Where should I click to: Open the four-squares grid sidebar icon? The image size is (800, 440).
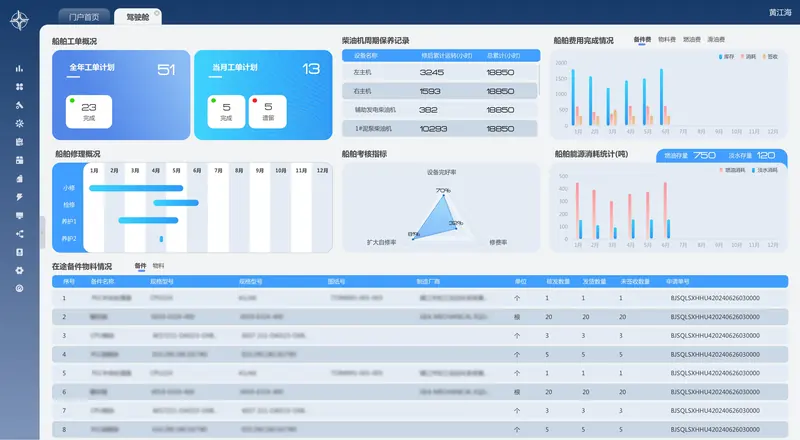19,87
